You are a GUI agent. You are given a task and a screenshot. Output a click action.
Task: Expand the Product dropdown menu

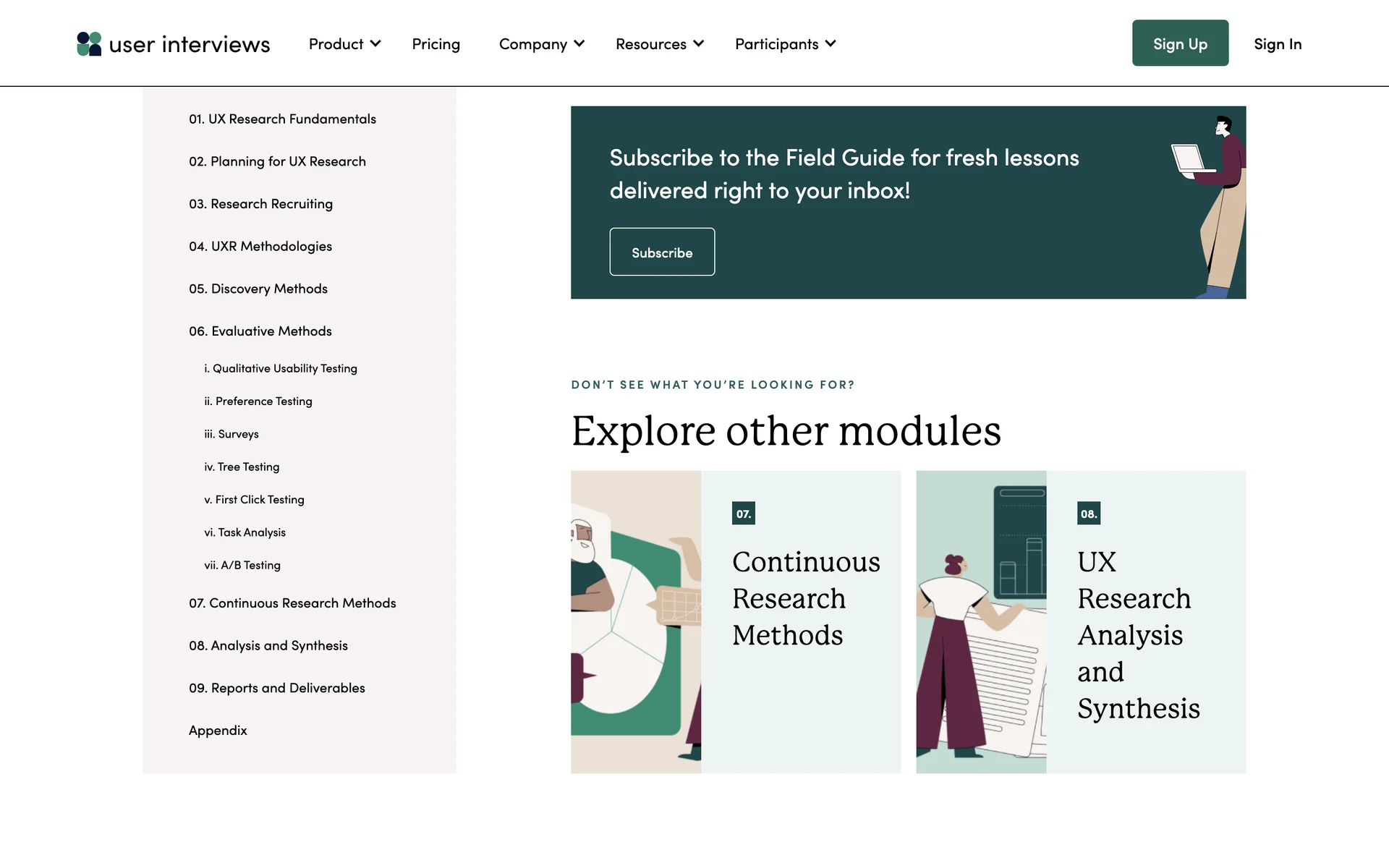pyautogui.click(x=344, y=44)
